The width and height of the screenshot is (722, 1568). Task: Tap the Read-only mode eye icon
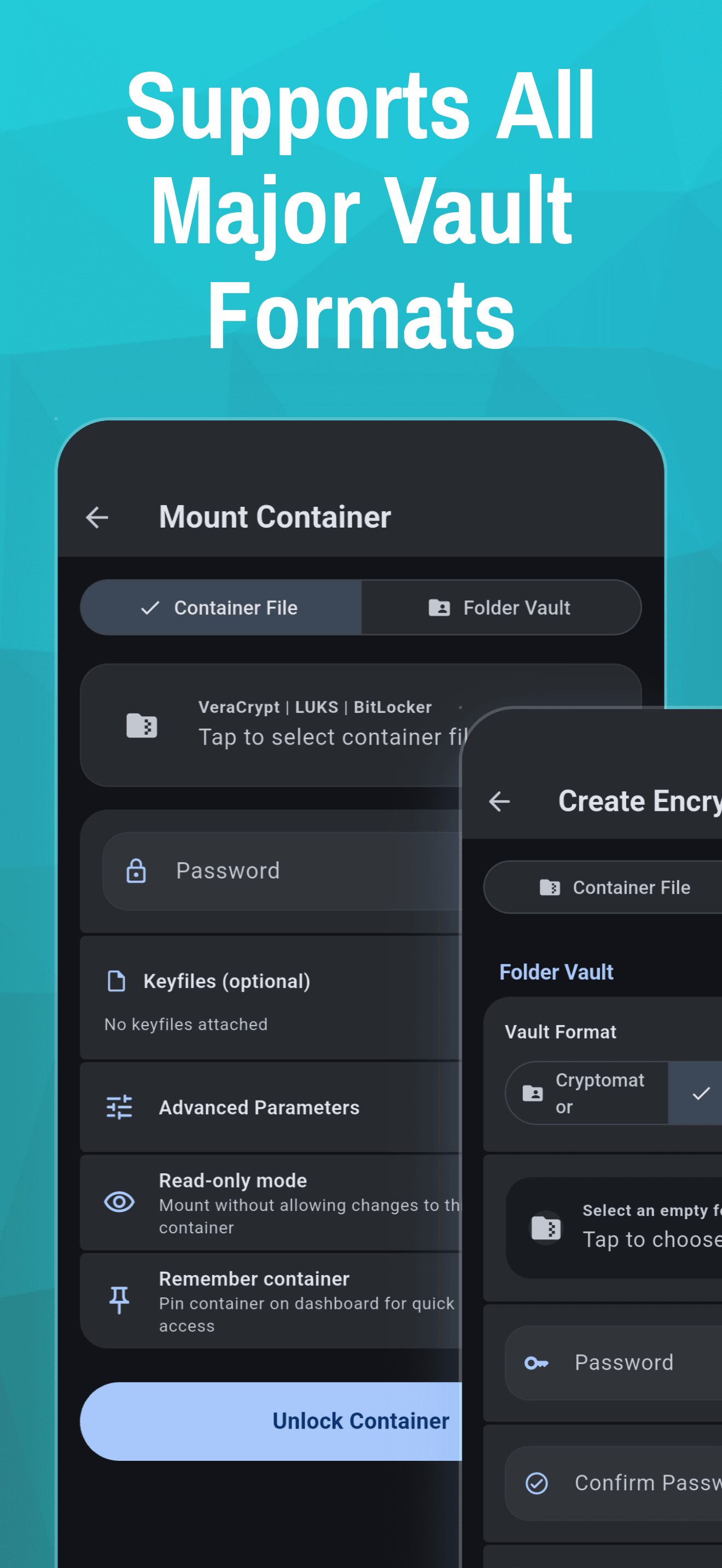click(119, 1202)
